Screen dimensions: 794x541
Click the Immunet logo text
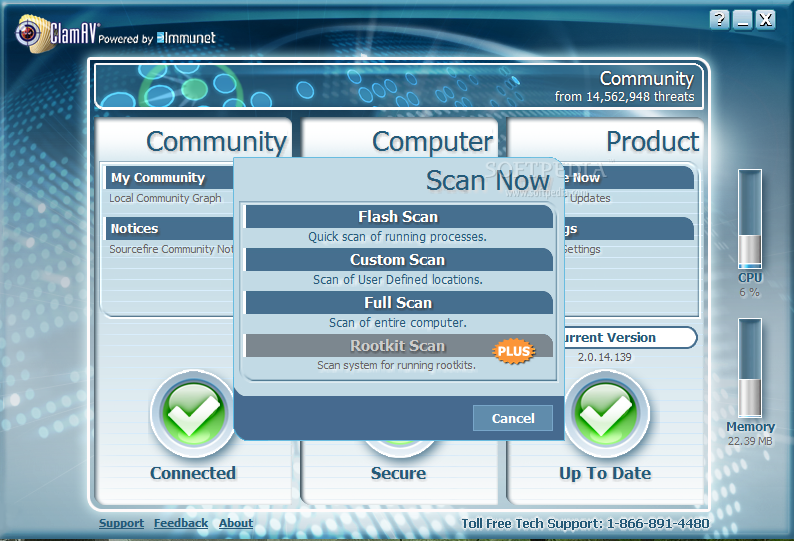point(186,37)
